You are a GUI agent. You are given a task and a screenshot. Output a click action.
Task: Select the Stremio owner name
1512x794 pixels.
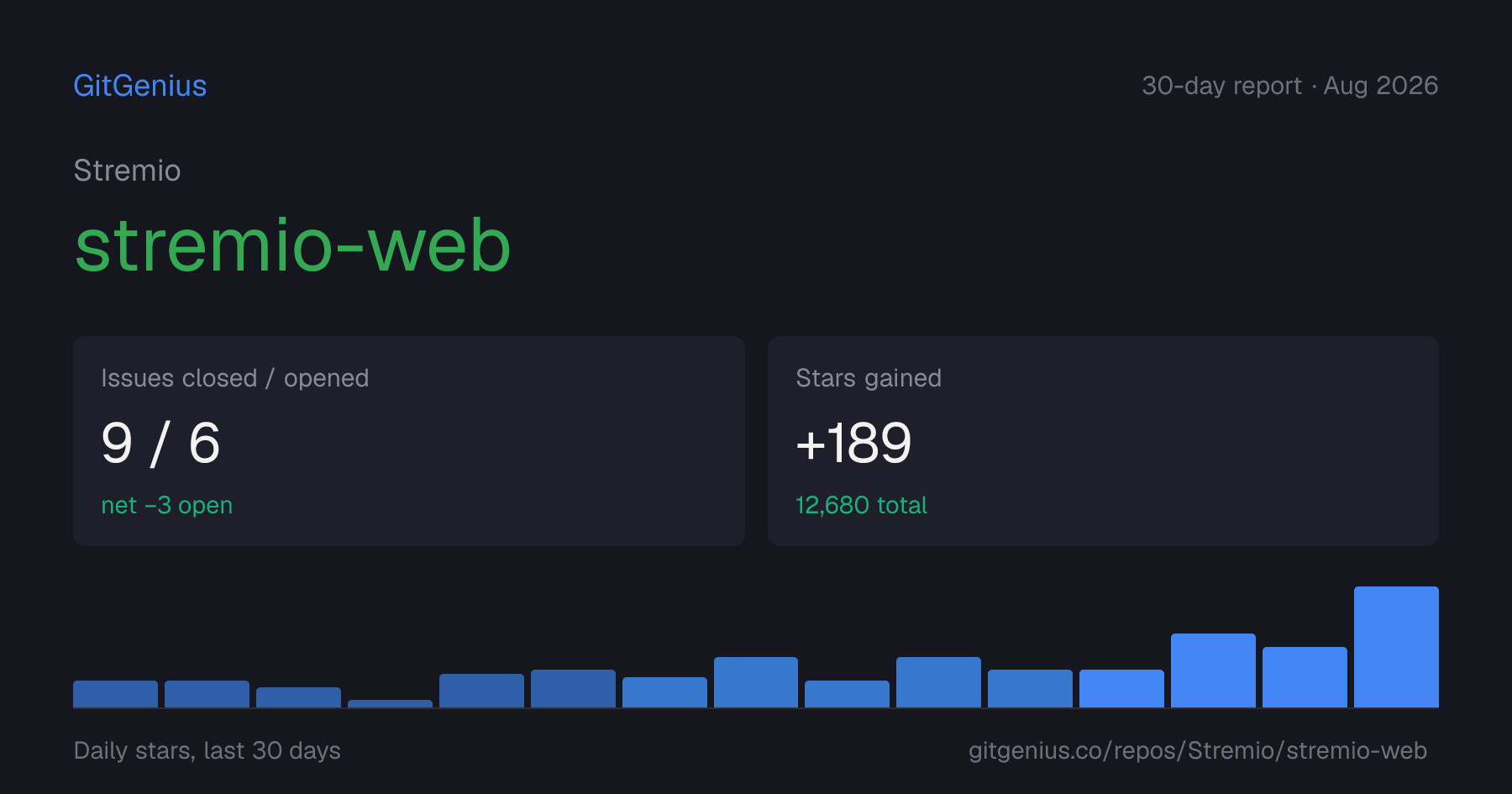[127, 171]
